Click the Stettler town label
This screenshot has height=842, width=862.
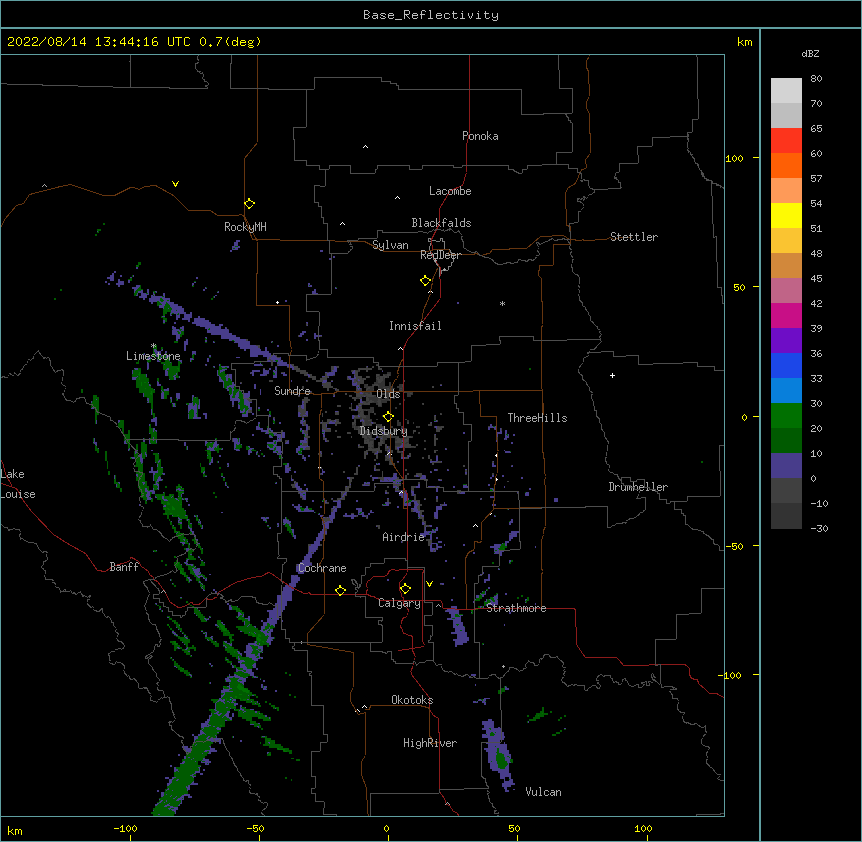click(634, 237)
